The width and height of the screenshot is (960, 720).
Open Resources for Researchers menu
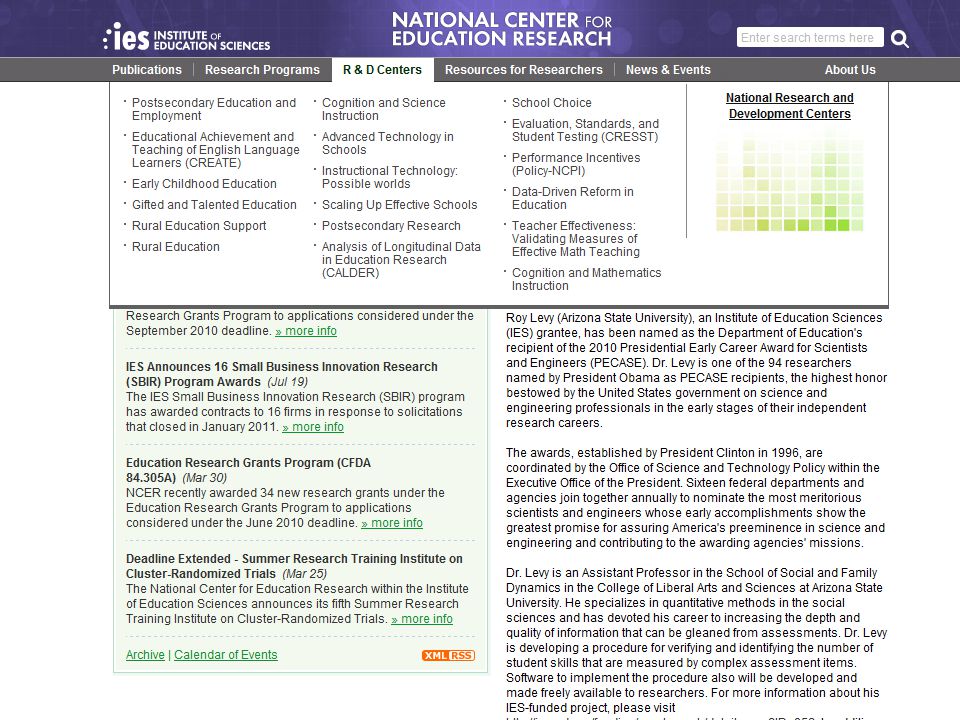pyautogui.click(x=523, y=70)
